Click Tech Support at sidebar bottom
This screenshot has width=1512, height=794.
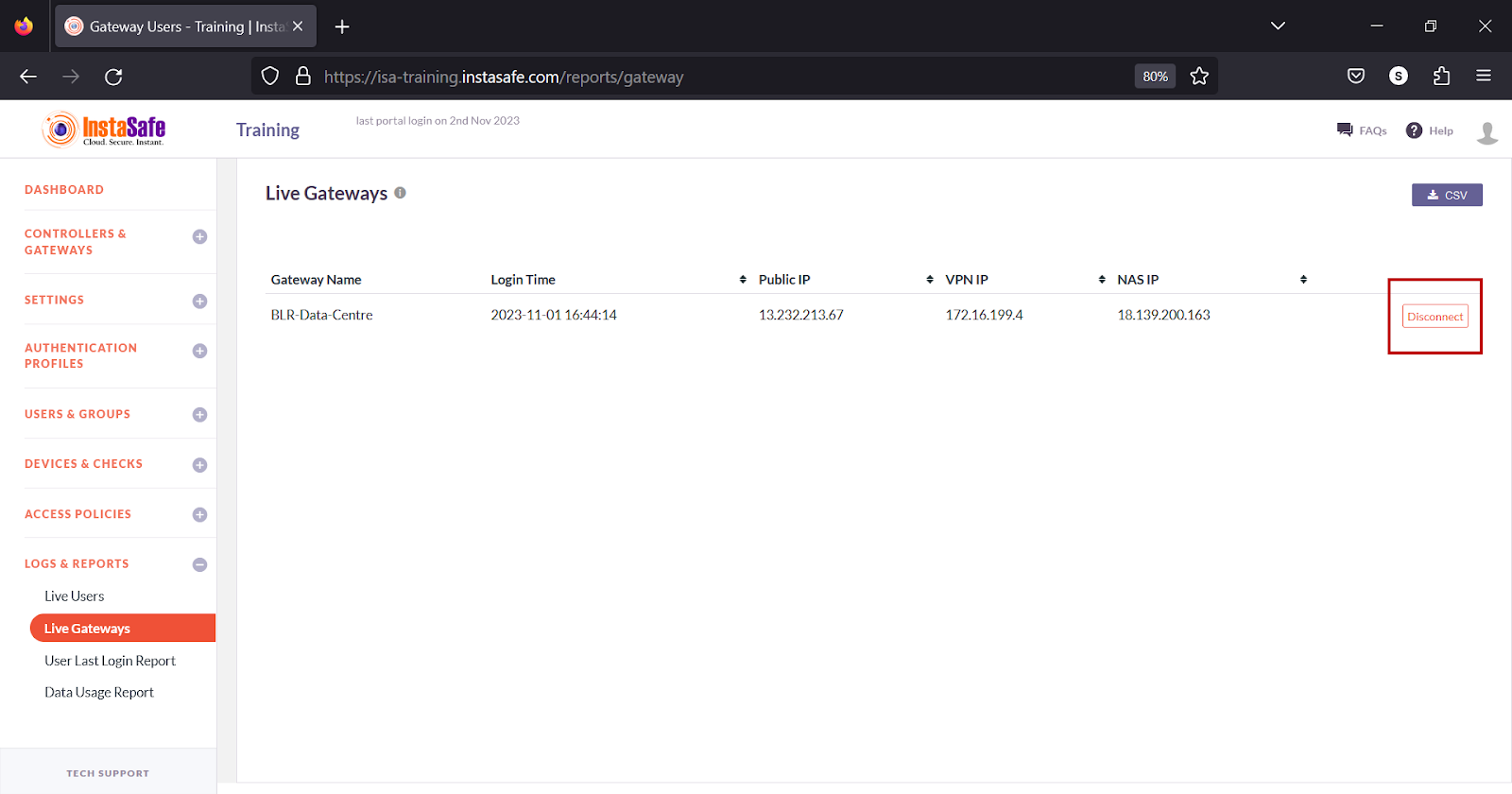tap(108, 773)
